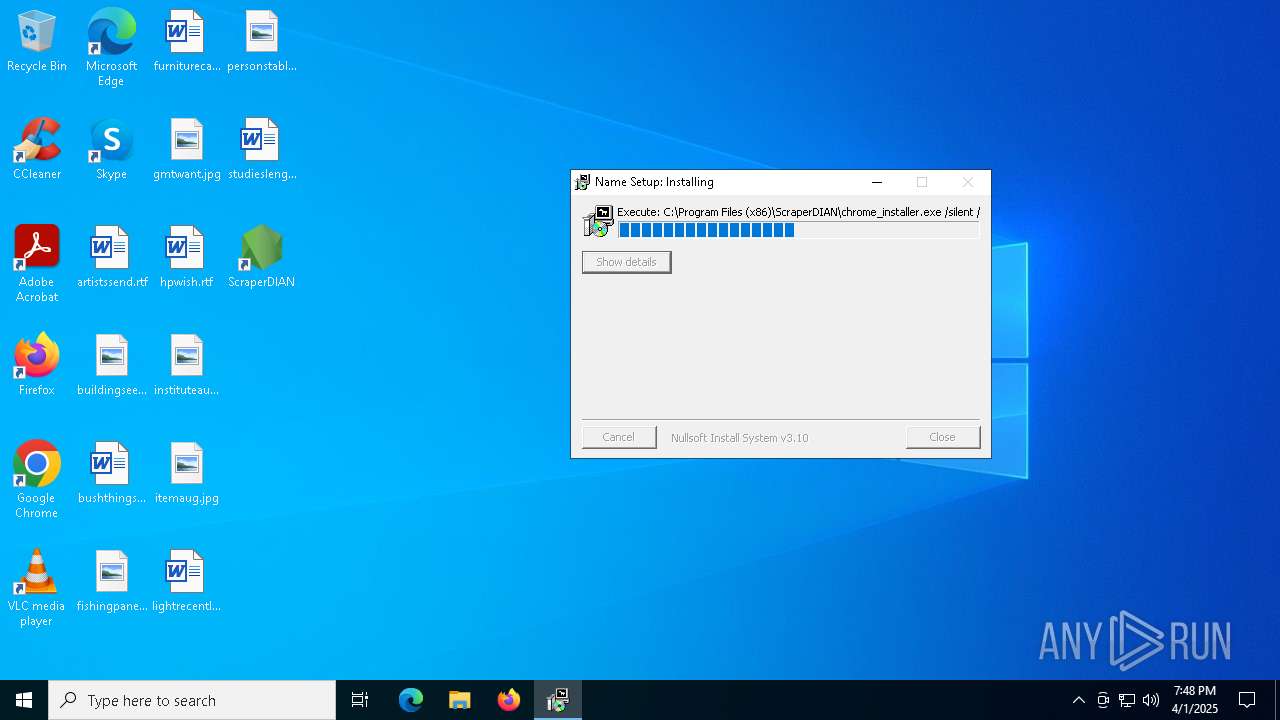The image size is (1280, 720).
Task: Open the notification center icon
Action: [x=1247, y=700]
